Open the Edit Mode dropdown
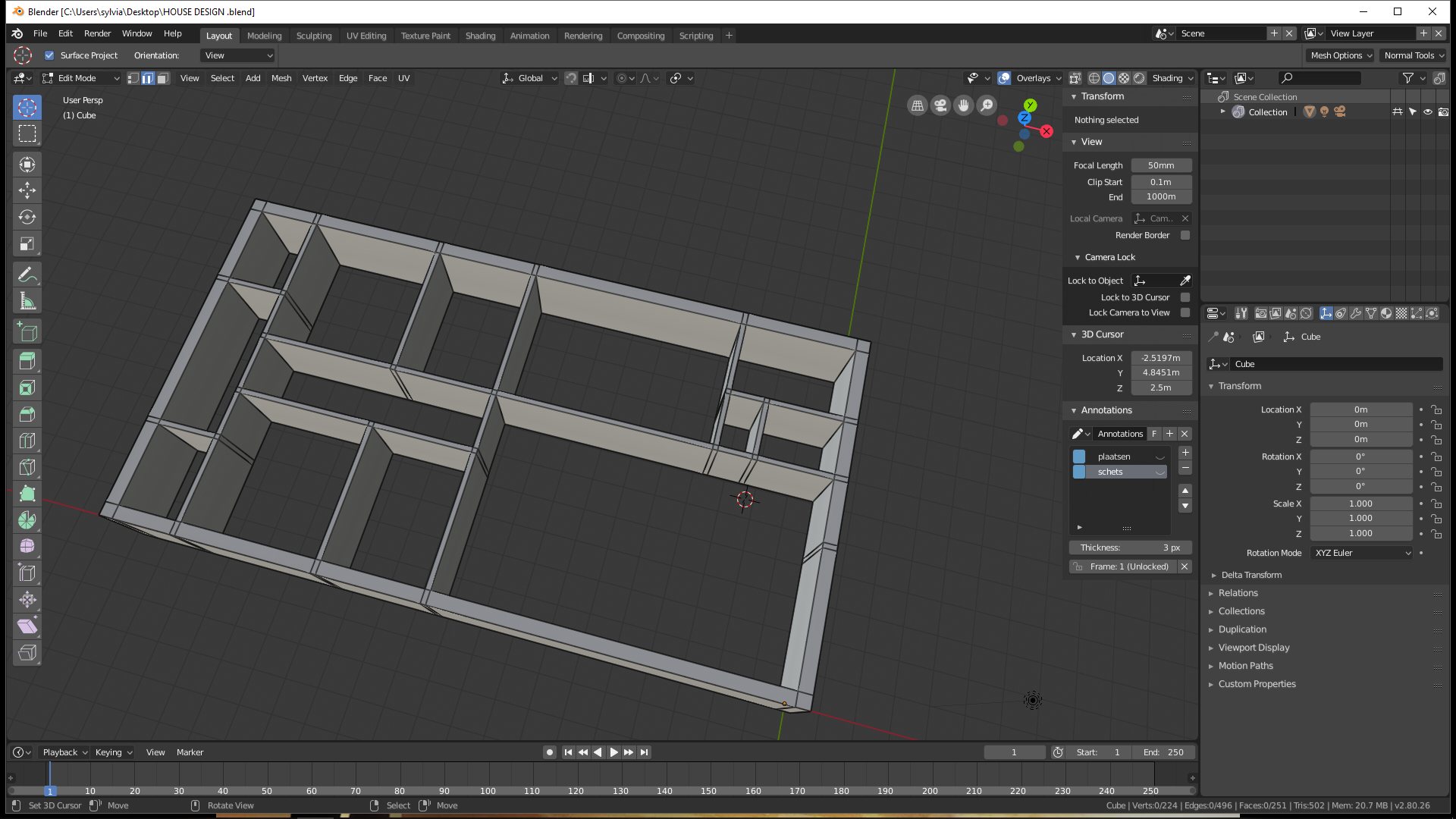 [x=81, y=78]
